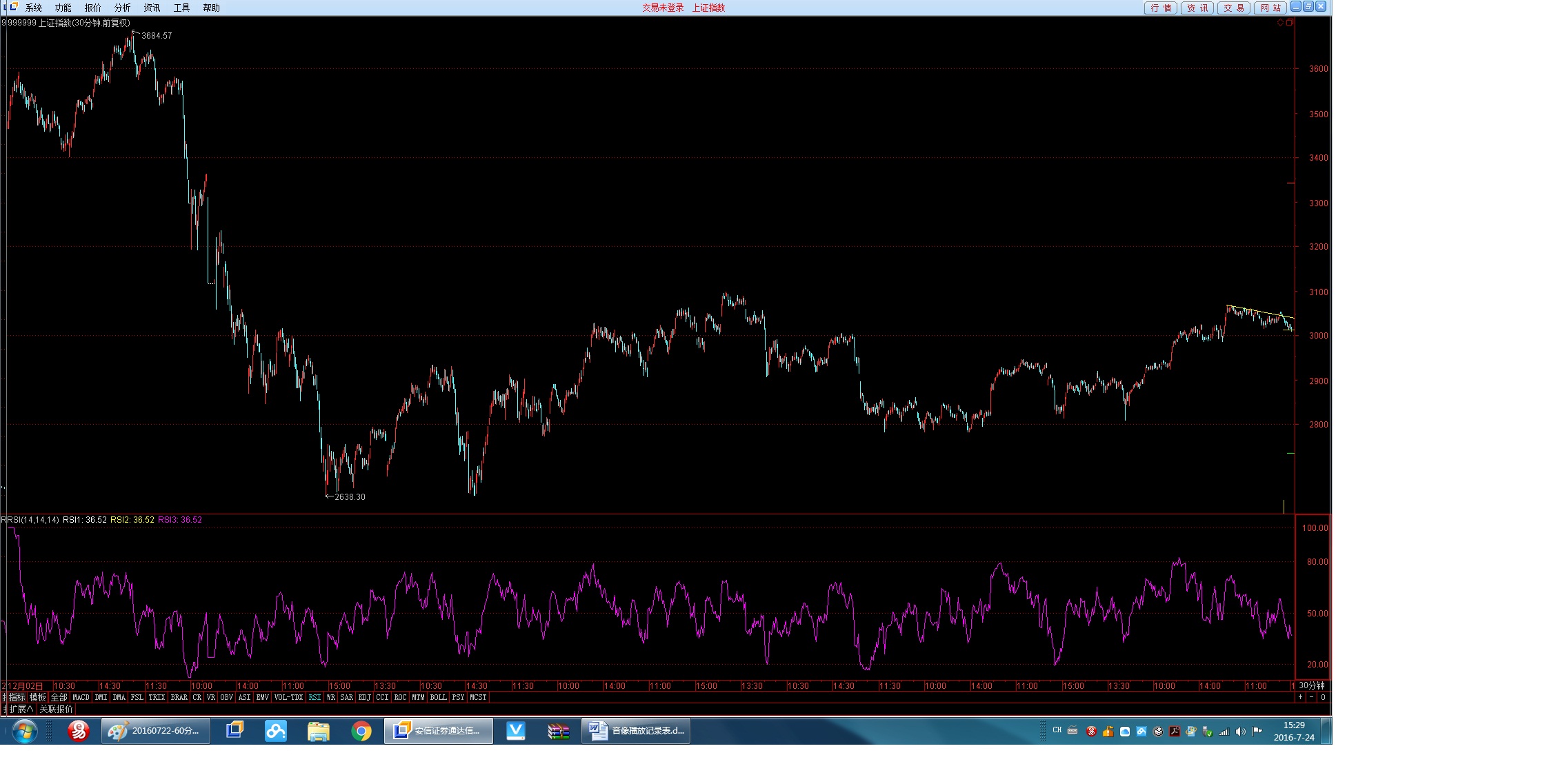Switch to the Paint 20160722-60分 window
This screenshot has width=1556, height=784.
pyautogui.click(x=156, y=731)
